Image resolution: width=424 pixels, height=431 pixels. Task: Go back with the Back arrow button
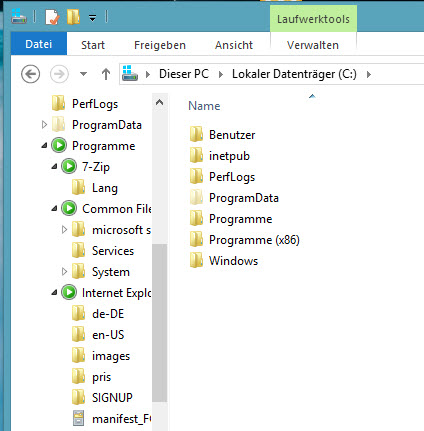pos(31,74)
